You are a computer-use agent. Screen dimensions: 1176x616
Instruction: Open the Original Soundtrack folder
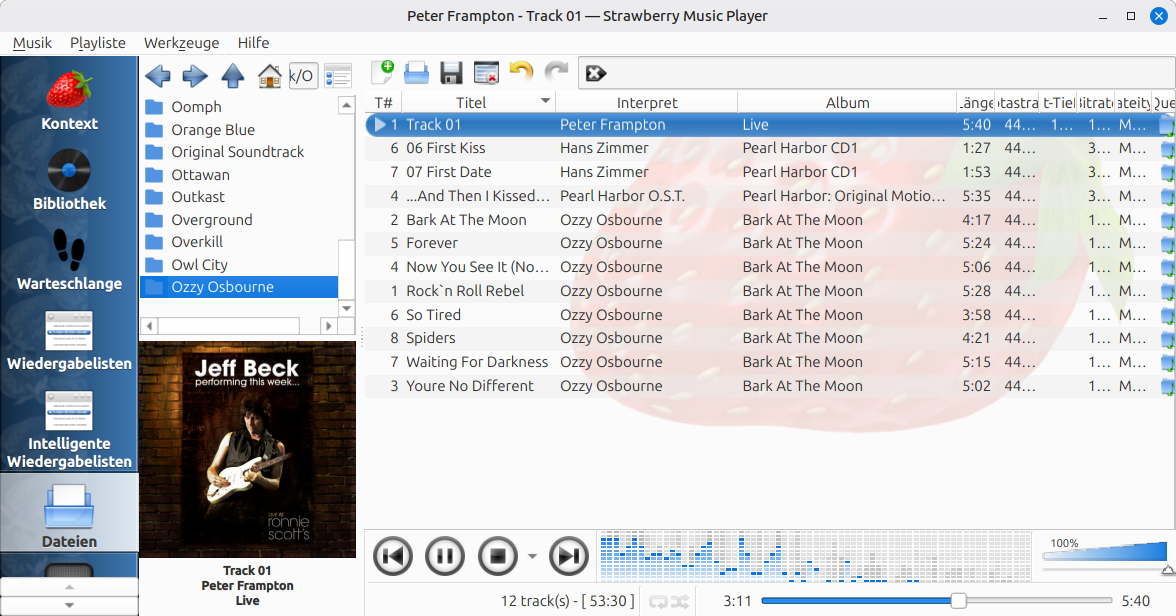point(238,152)
